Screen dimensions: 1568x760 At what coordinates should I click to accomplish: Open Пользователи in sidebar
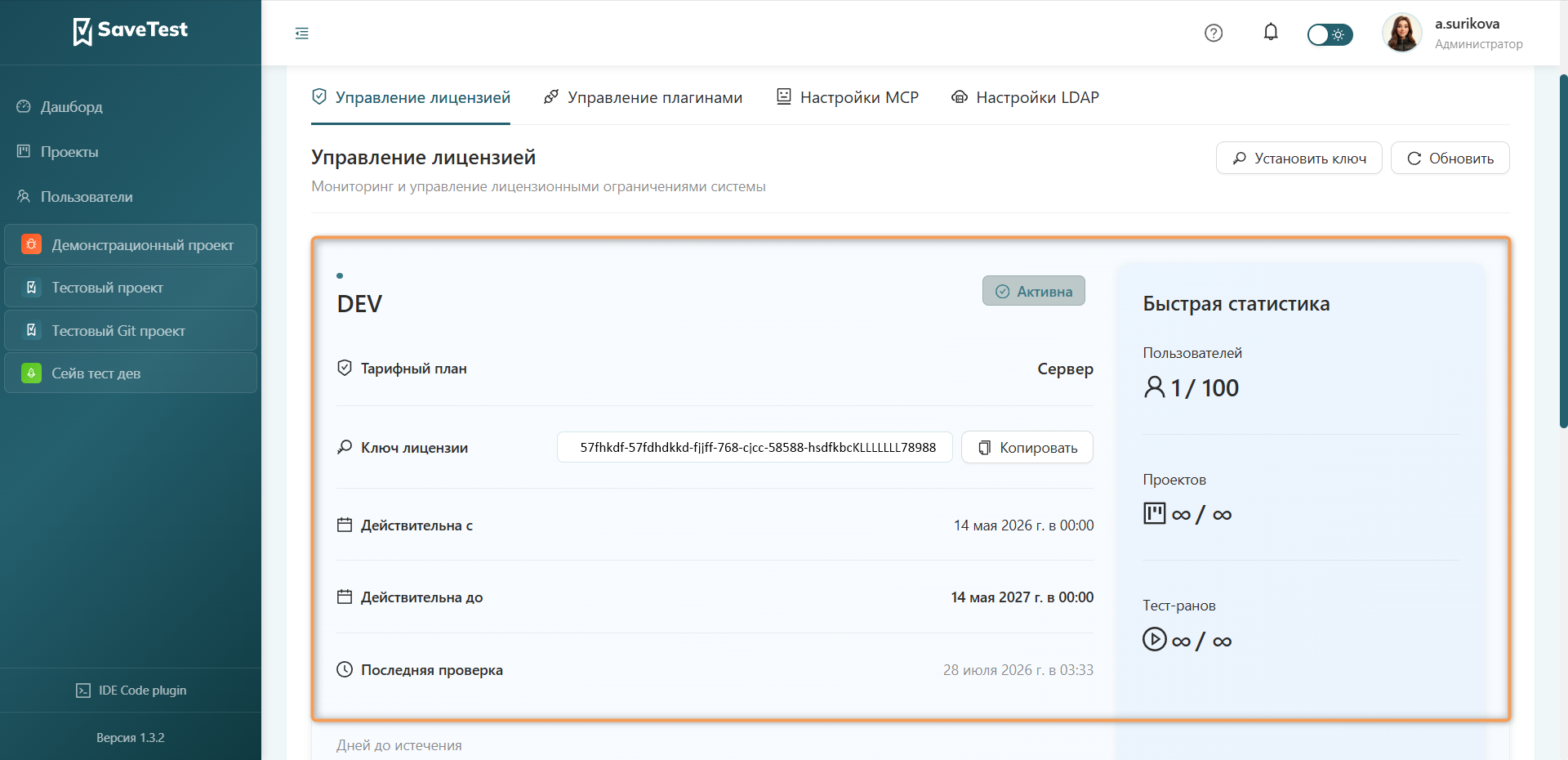(x=131, y=197)
